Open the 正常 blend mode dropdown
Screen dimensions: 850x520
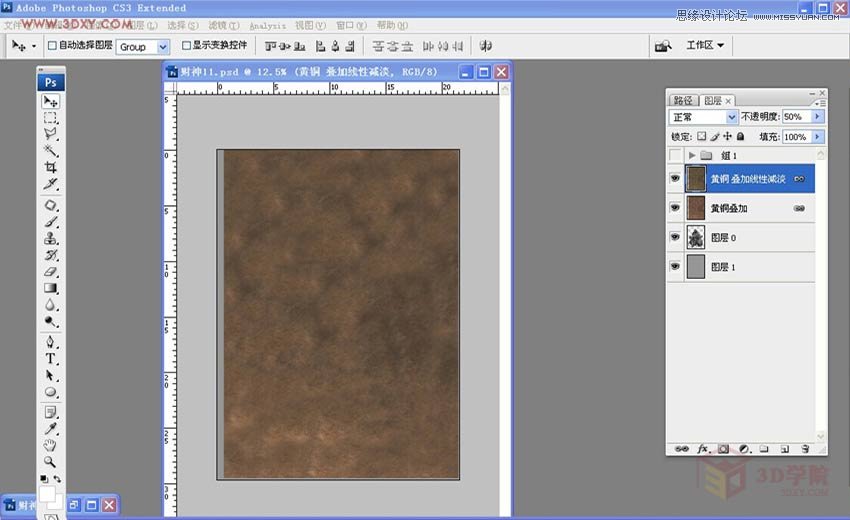pyautogui.click(x=731, y=117)
